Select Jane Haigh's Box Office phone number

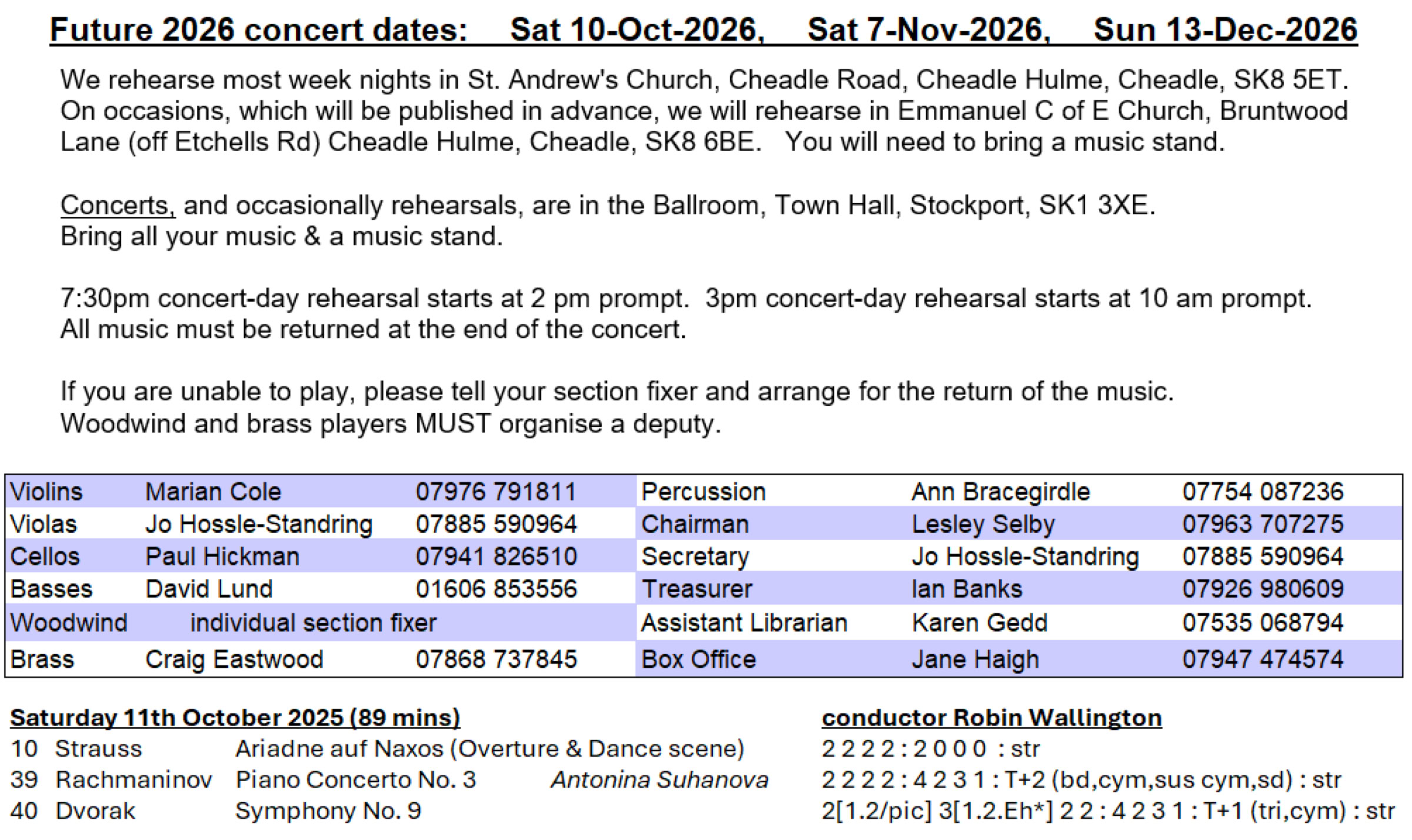click(1263, 659)
